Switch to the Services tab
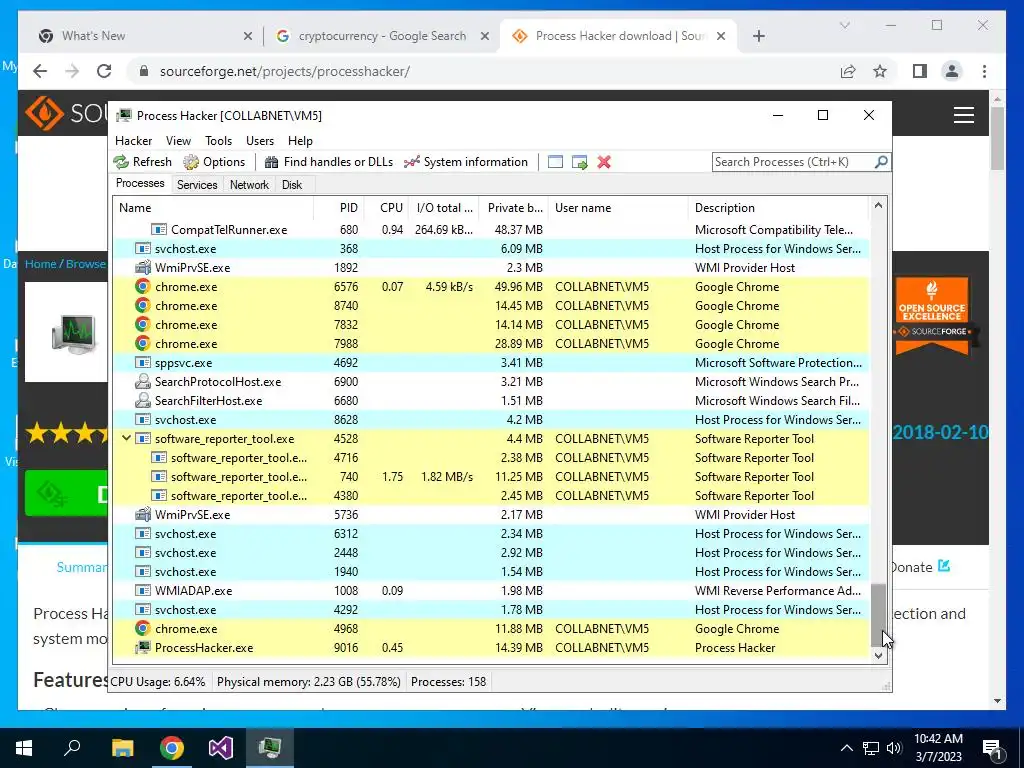This screenshot has width=1024, height=768. [x=197, y=185]
